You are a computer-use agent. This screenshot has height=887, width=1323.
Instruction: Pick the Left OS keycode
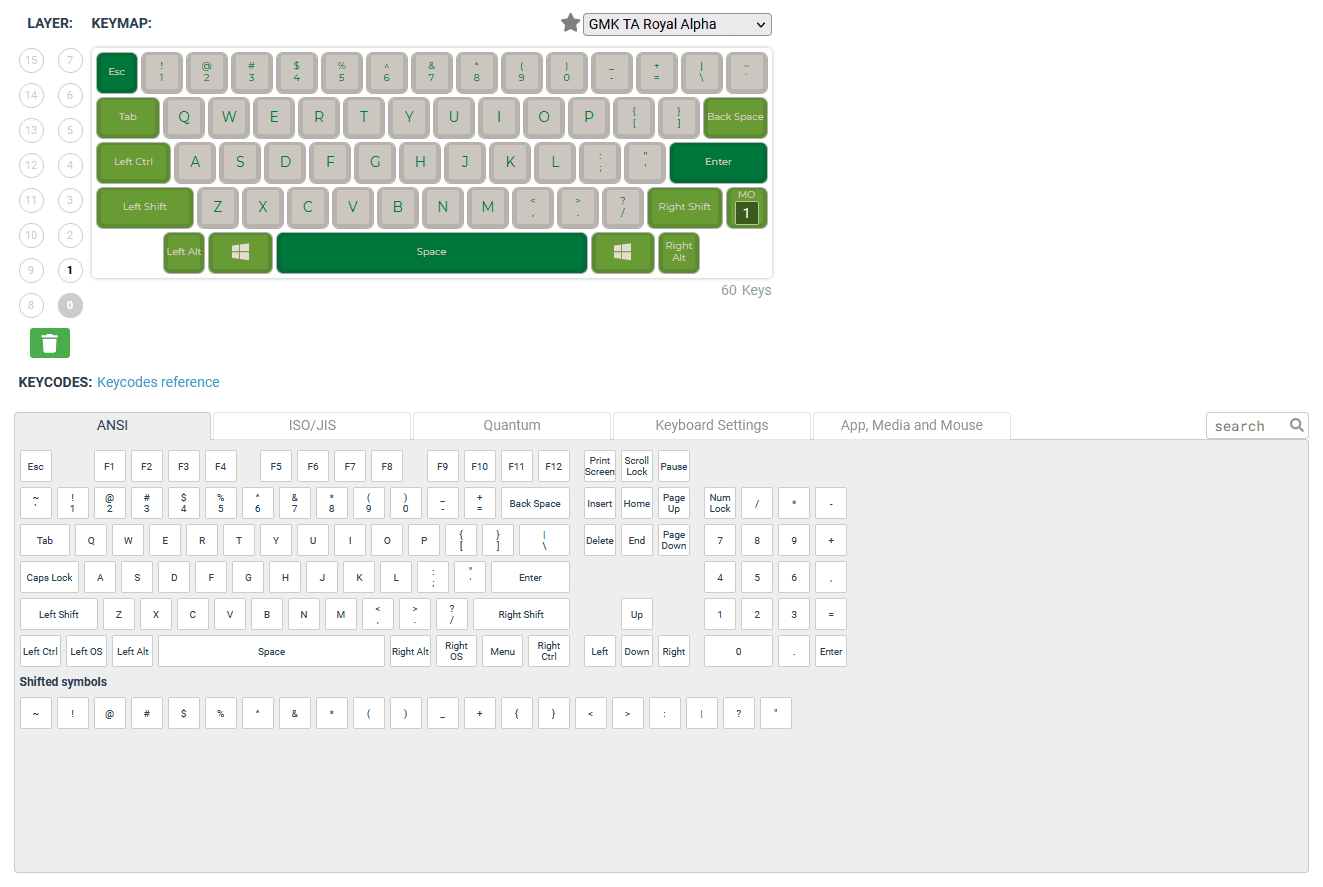(x=87, y=651)
